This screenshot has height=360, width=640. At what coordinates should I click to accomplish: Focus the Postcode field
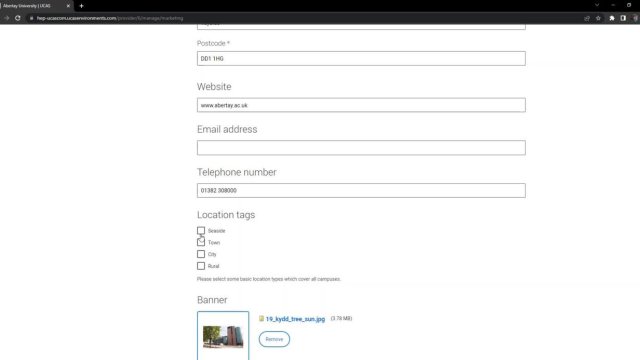[x=361, y=58]
